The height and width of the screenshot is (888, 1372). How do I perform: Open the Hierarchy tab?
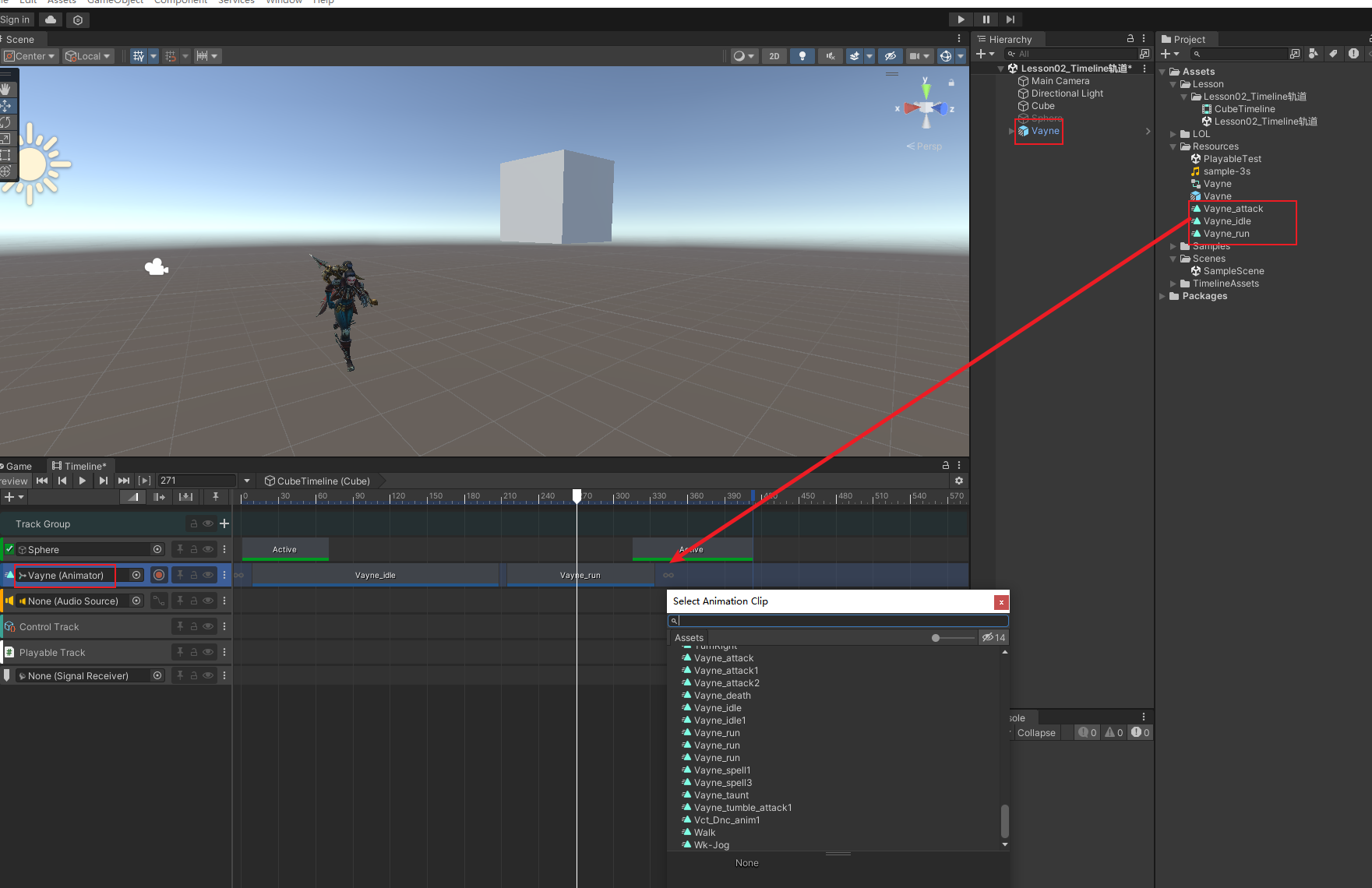tap(1010, 39)
